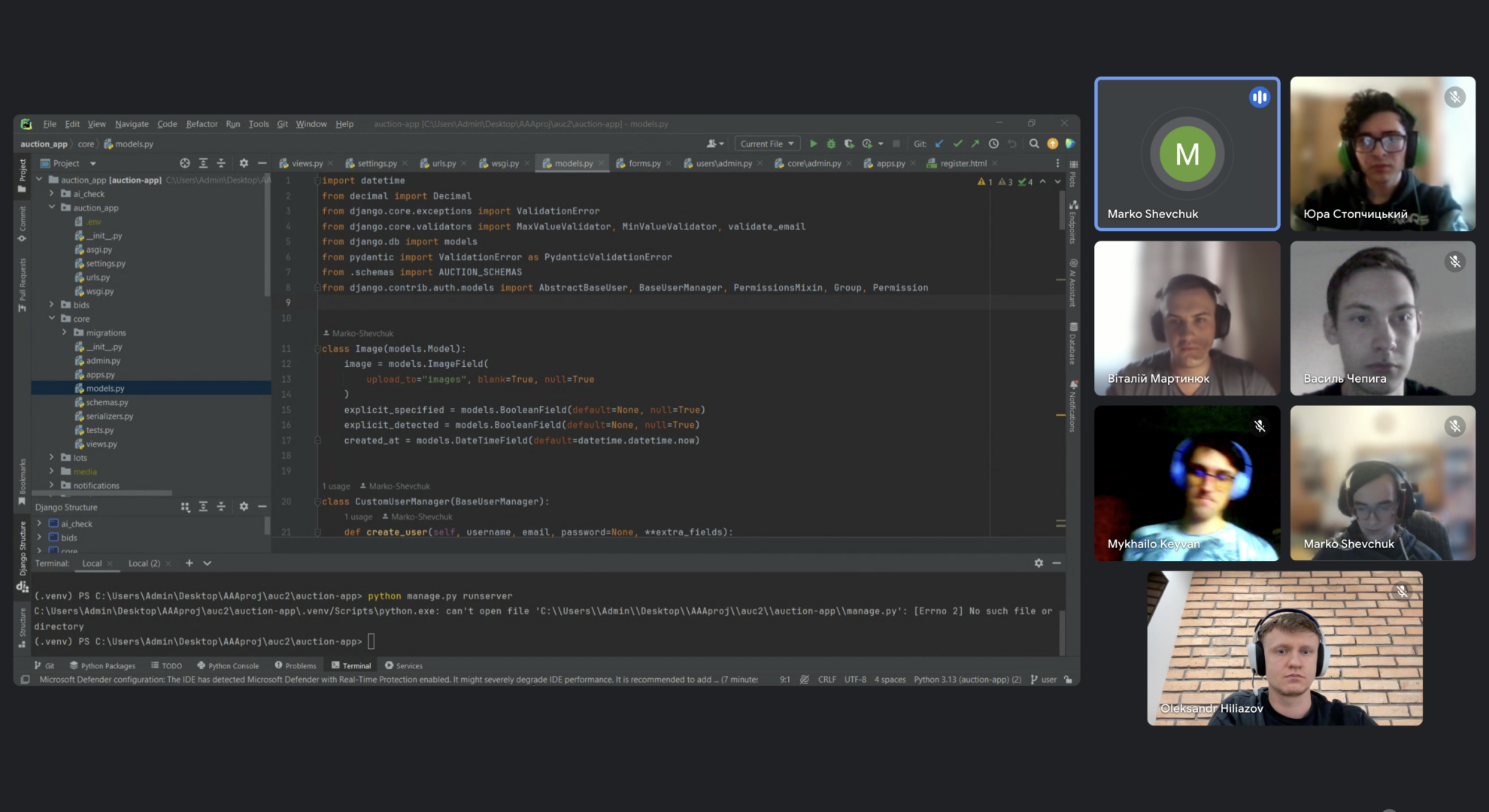1489x812 pixels.
Task: Open the Search Everywhere magnifier icon
Action: (1035, 143)
